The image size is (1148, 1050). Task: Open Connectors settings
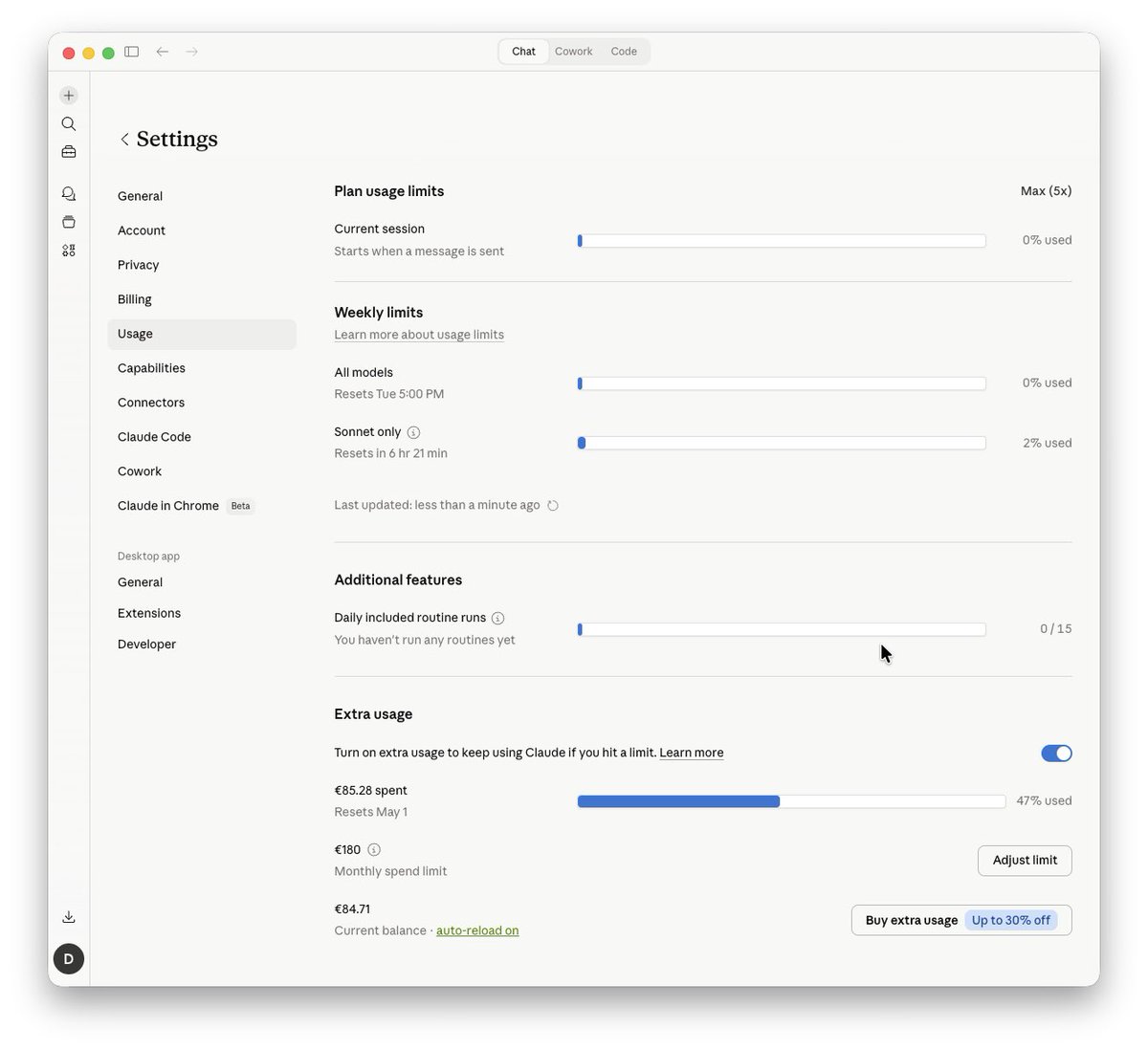coord(202,403)
